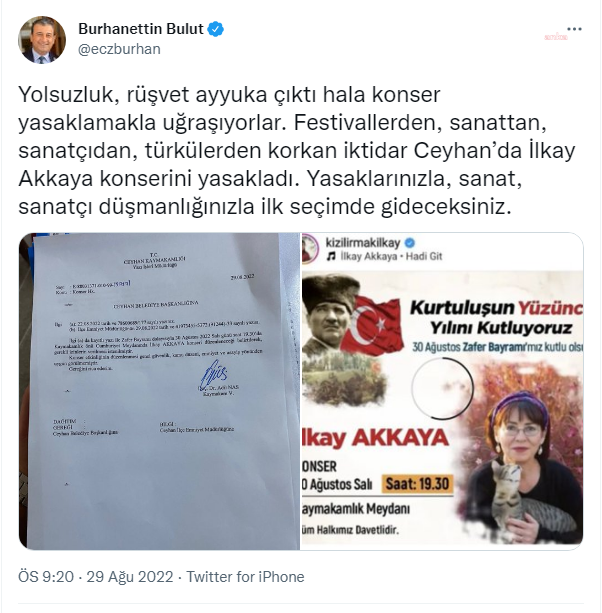This screenshot has height=613, width=602.
Task: Click the ÖS 9:20 · 29 Ağu 2022 timestamp
Action: pyautogui.click(x=95, y=577)
